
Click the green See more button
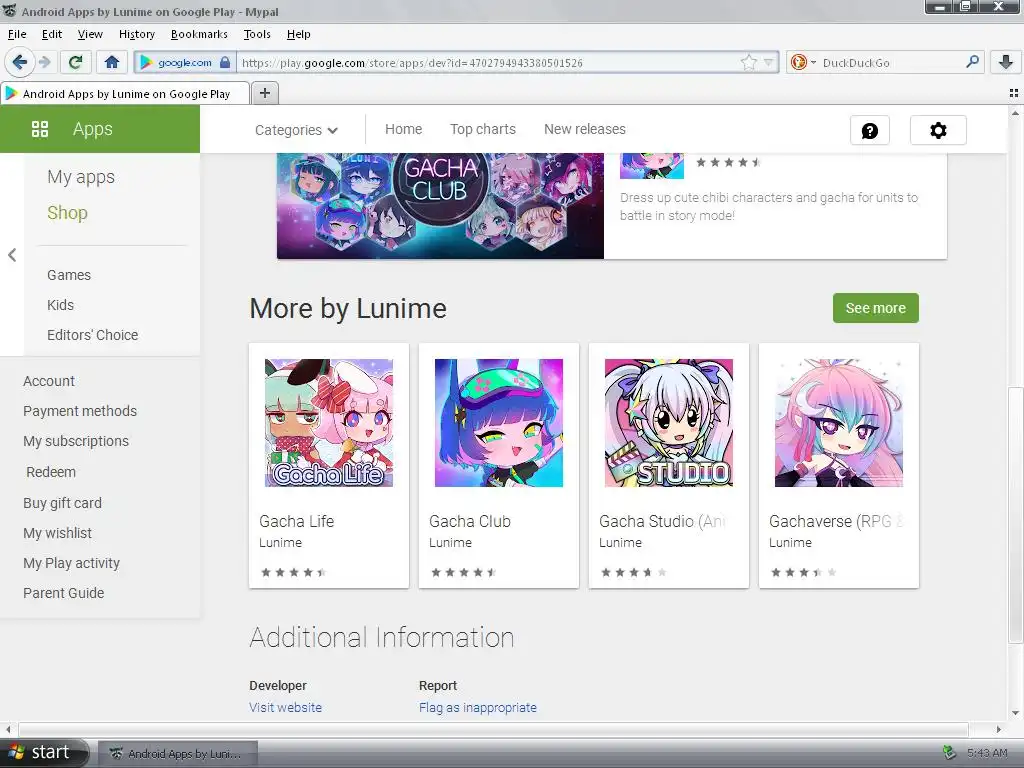click(876, 308)
